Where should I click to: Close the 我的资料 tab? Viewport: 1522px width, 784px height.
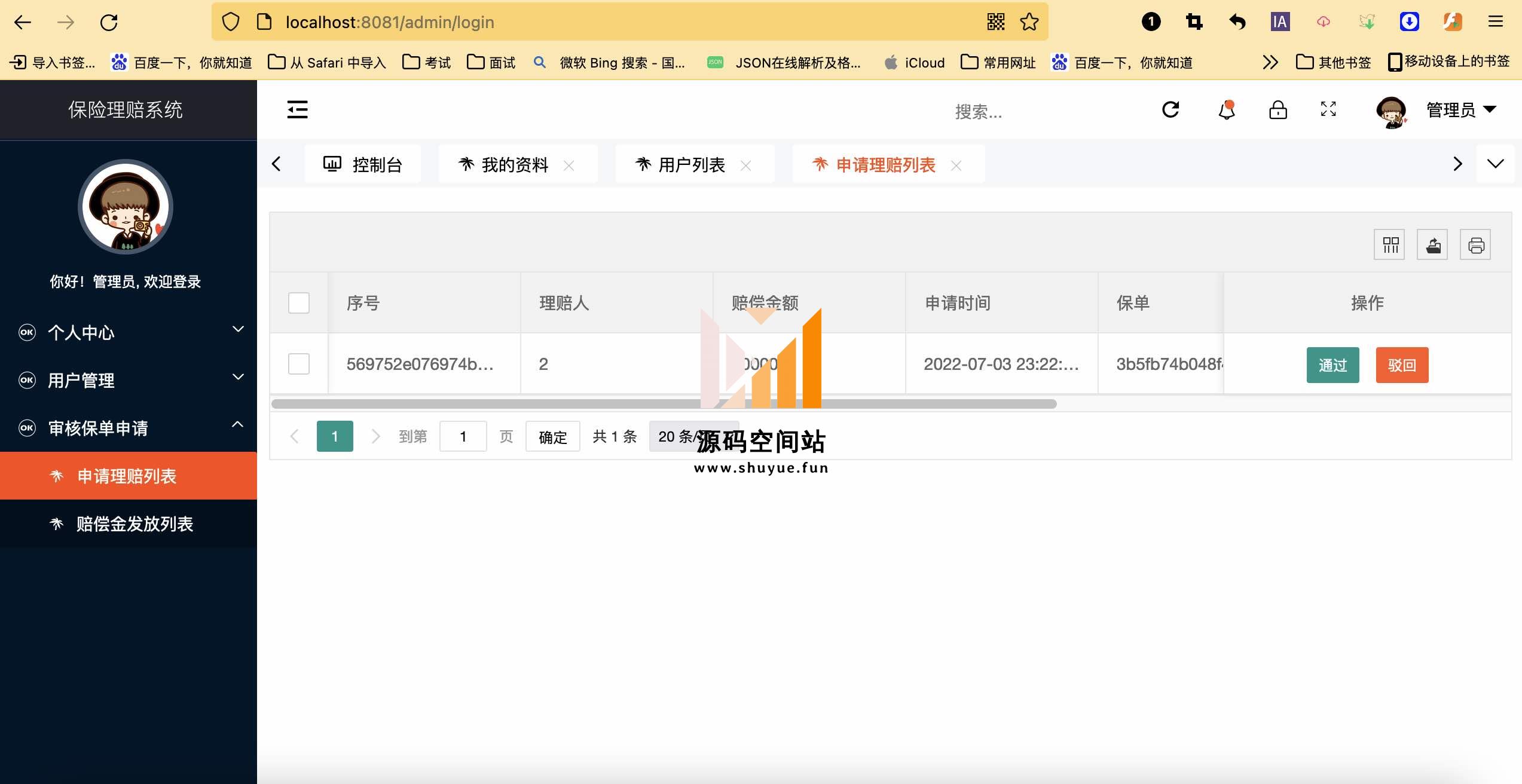pyautogui.click(x=569, y=166)
